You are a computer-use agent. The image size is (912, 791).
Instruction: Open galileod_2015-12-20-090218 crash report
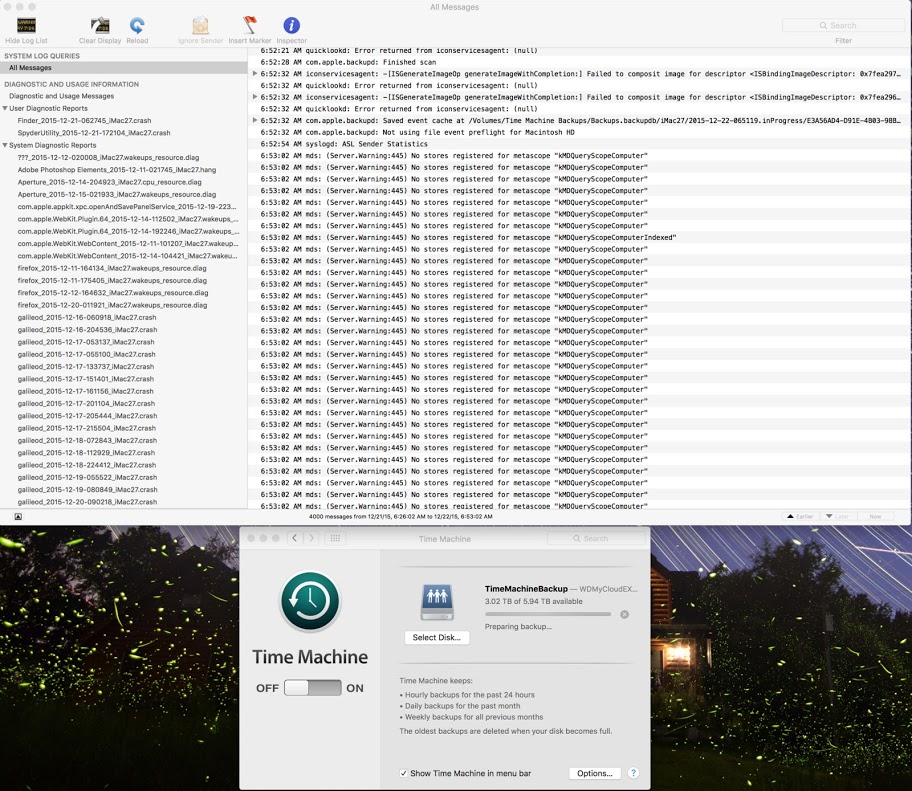(x=87, y=502)
